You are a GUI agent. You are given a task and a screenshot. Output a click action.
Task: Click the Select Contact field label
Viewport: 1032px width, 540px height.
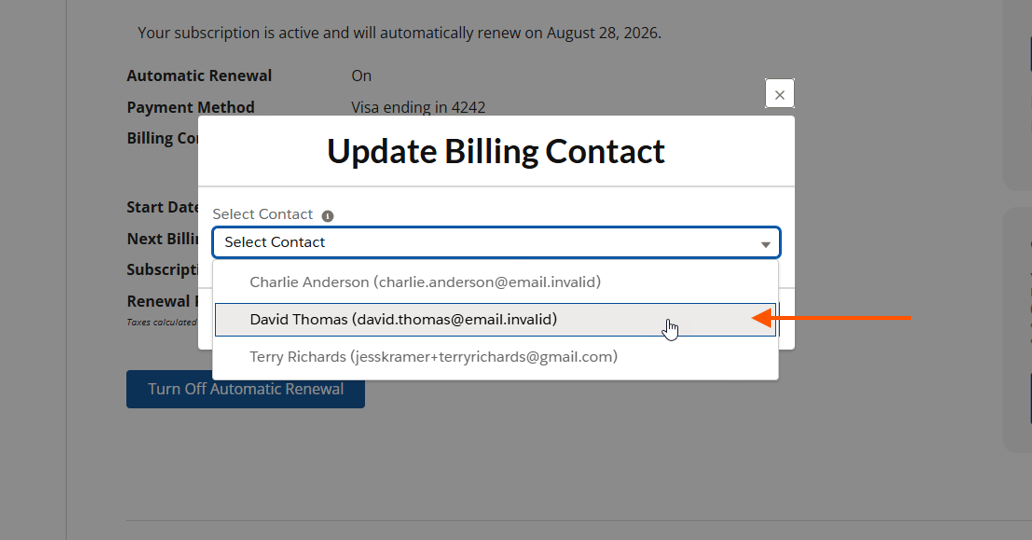pos(263,214)
